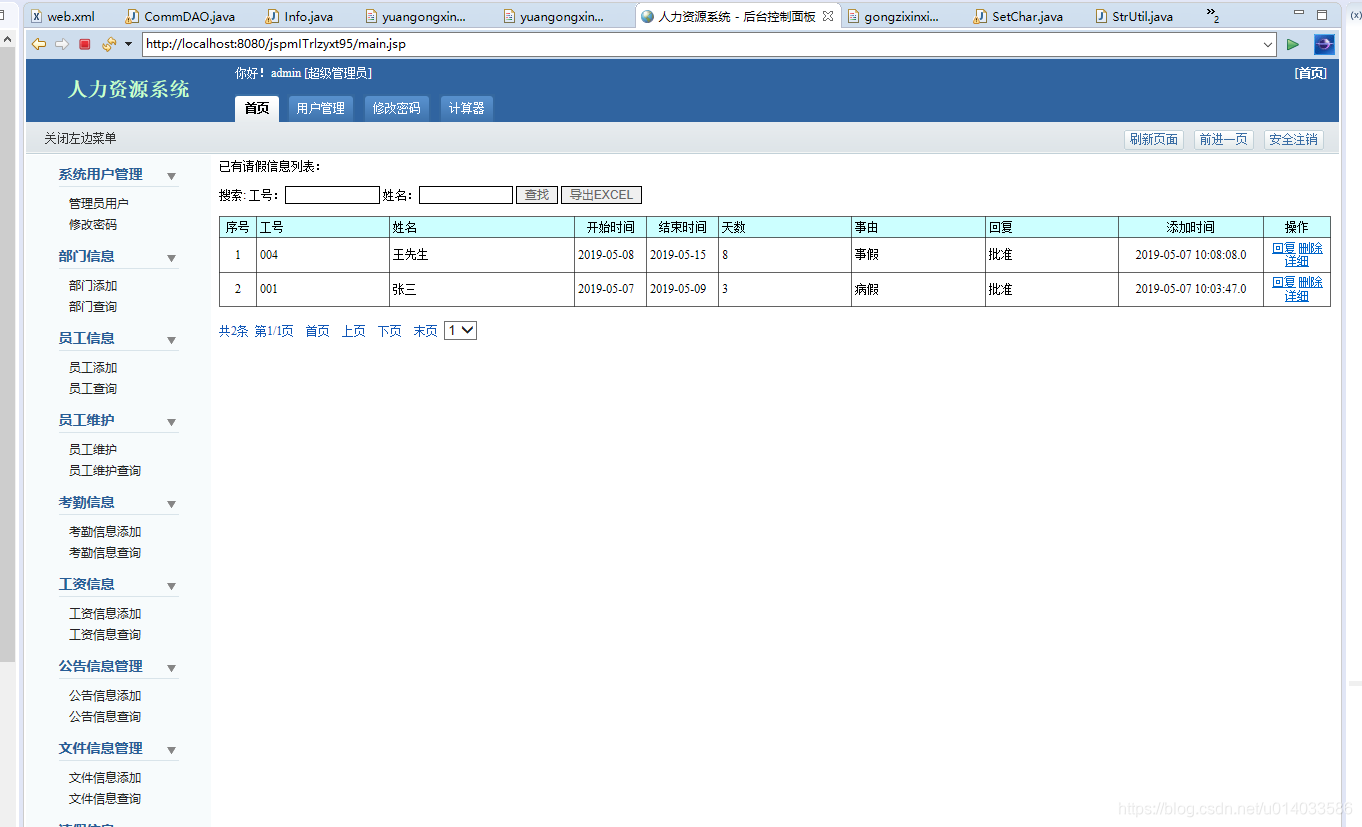Open 工资信息查询 in the sidebar
Viewport: 1362px width, 827px height.
pos(105,635)
